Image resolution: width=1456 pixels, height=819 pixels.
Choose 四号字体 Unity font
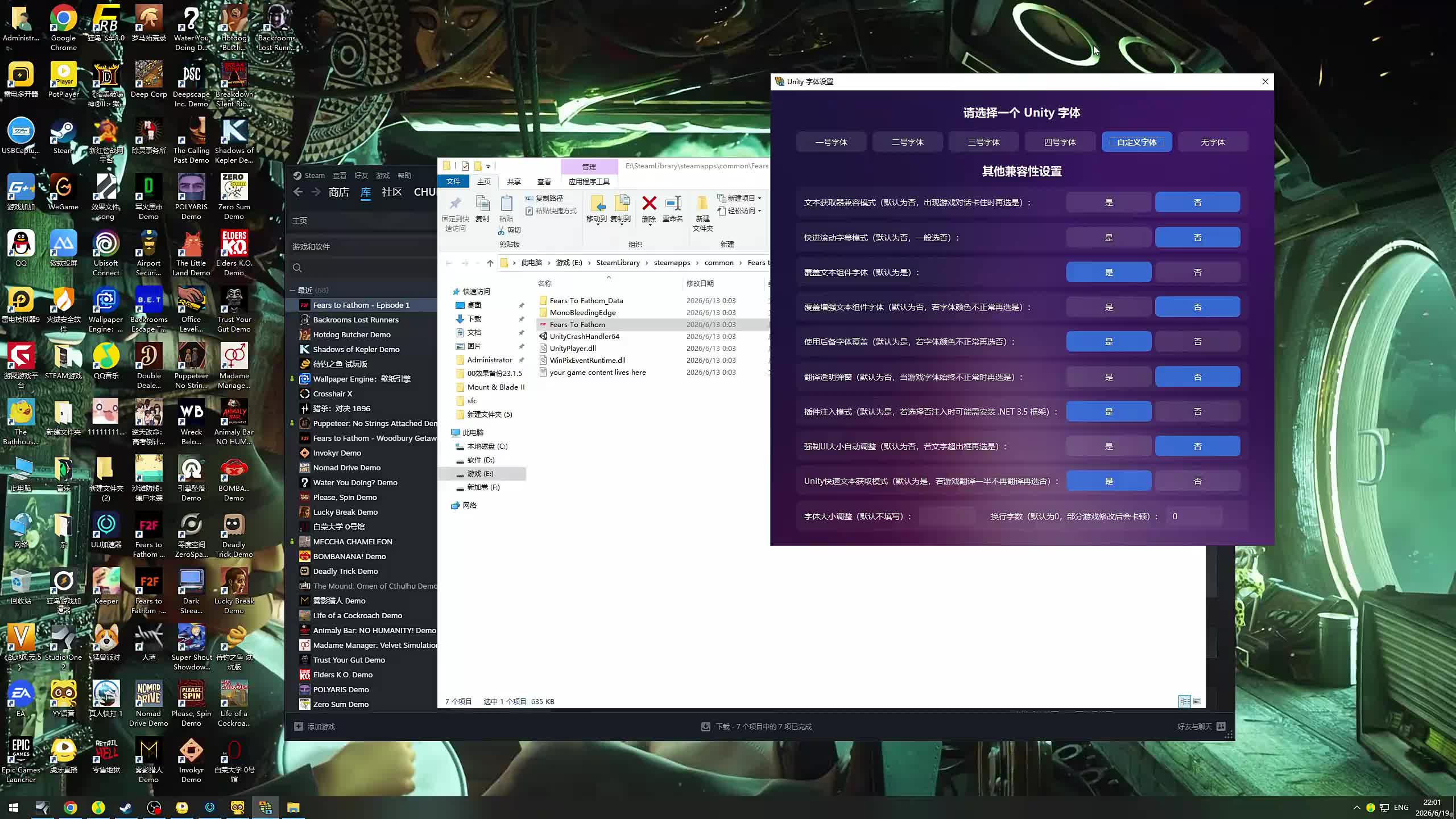click(1060, 142)
